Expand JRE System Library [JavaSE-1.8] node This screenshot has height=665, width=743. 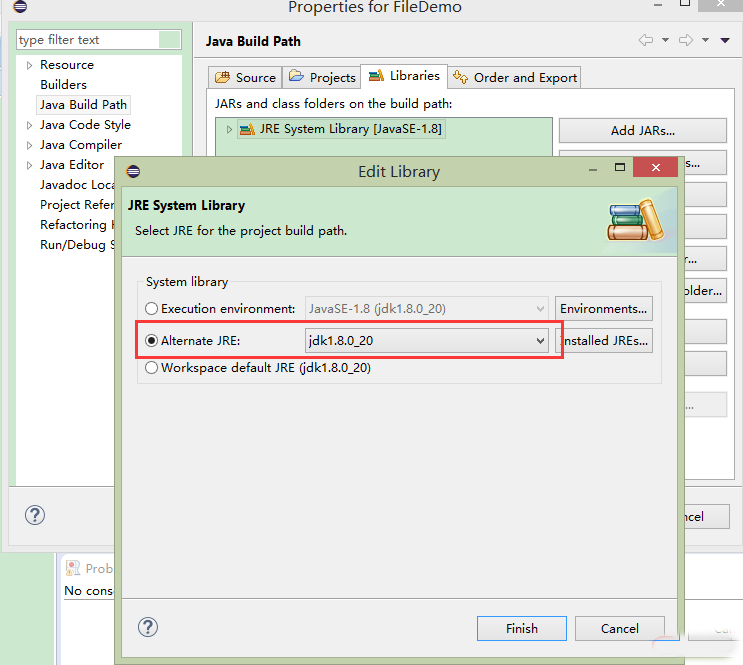(229, 129)
